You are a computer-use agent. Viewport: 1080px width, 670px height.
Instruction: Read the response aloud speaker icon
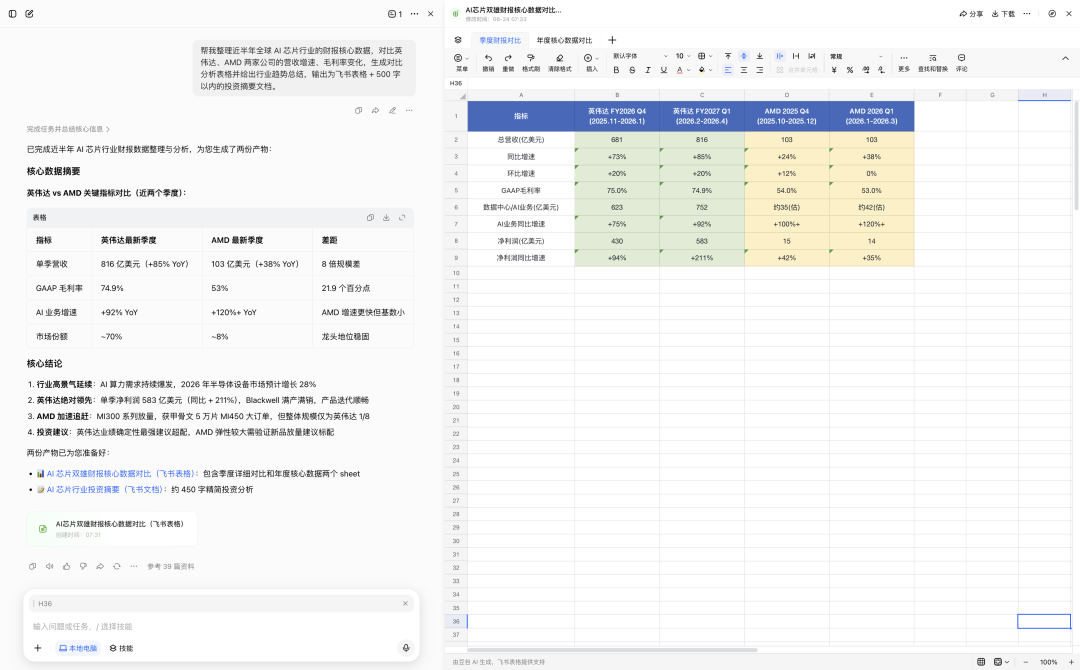(x=50, y=566)
